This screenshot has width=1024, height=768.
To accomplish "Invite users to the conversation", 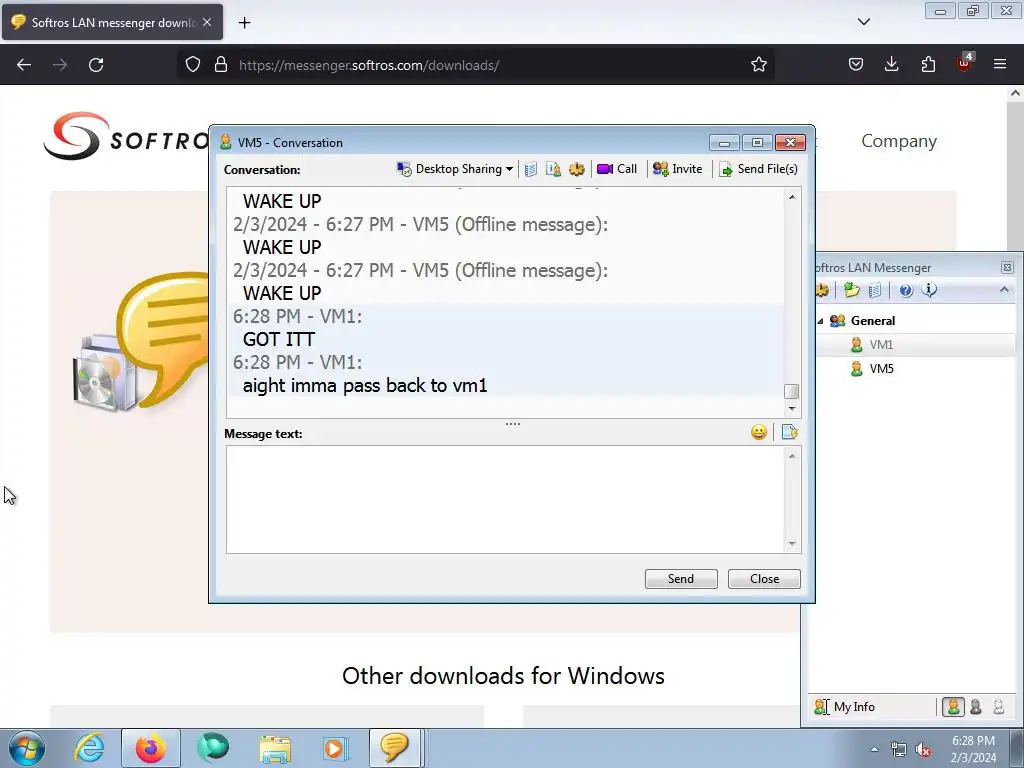I will click(x=677, y=169).
